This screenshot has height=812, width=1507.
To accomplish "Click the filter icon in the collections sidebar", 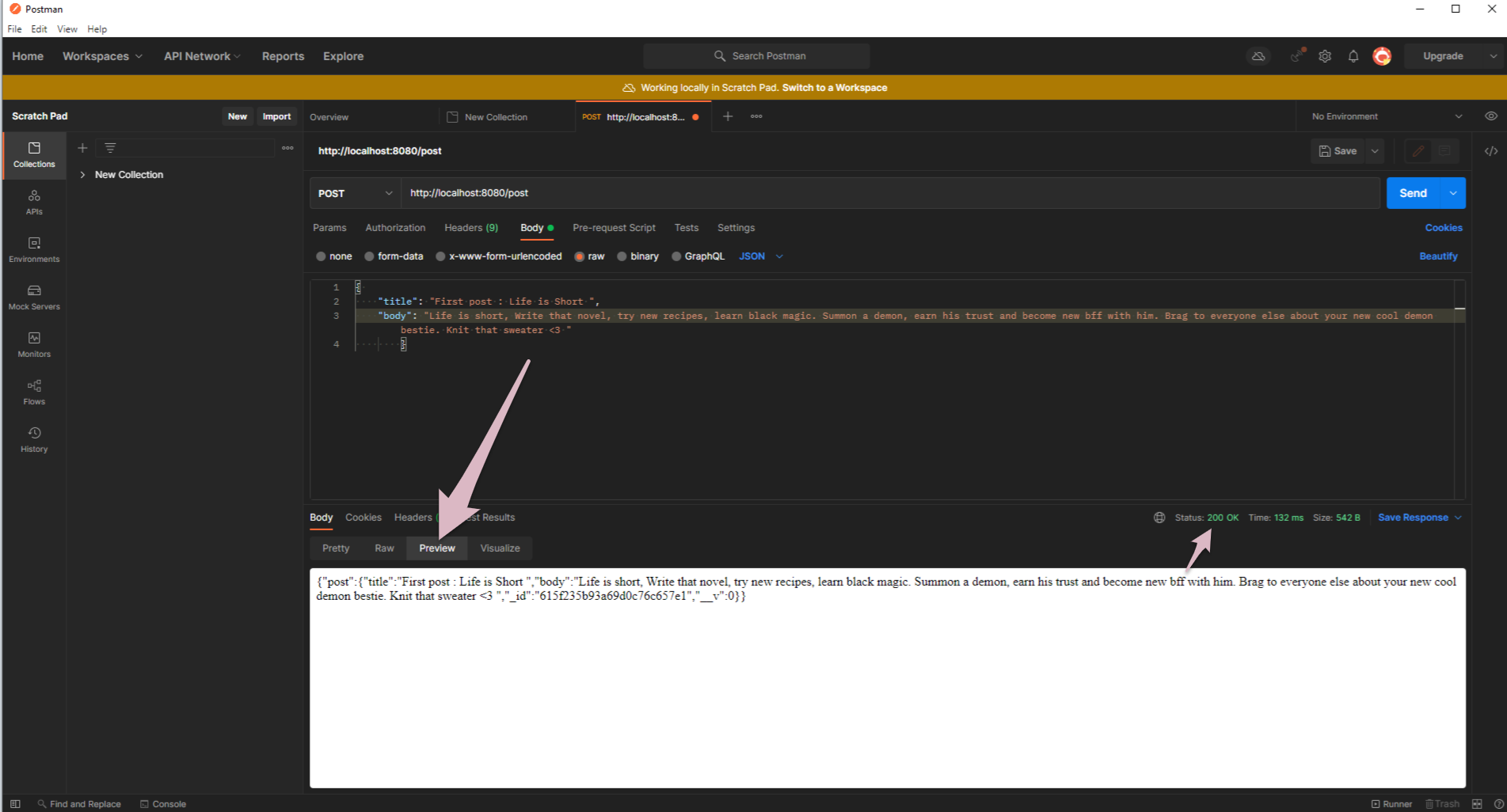I will click(110, 148).
